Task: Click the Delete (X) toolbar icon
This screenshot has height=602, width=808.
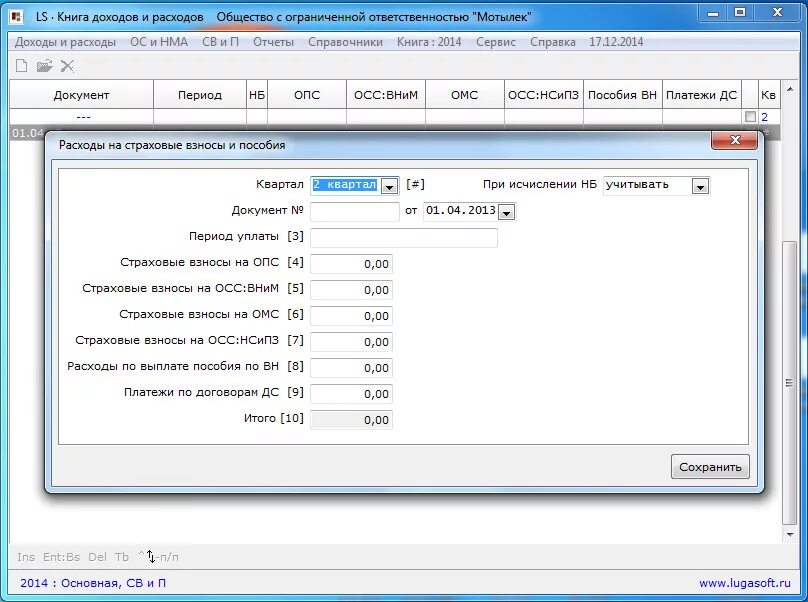Action: pyautogui.click(x=68, y=65)
